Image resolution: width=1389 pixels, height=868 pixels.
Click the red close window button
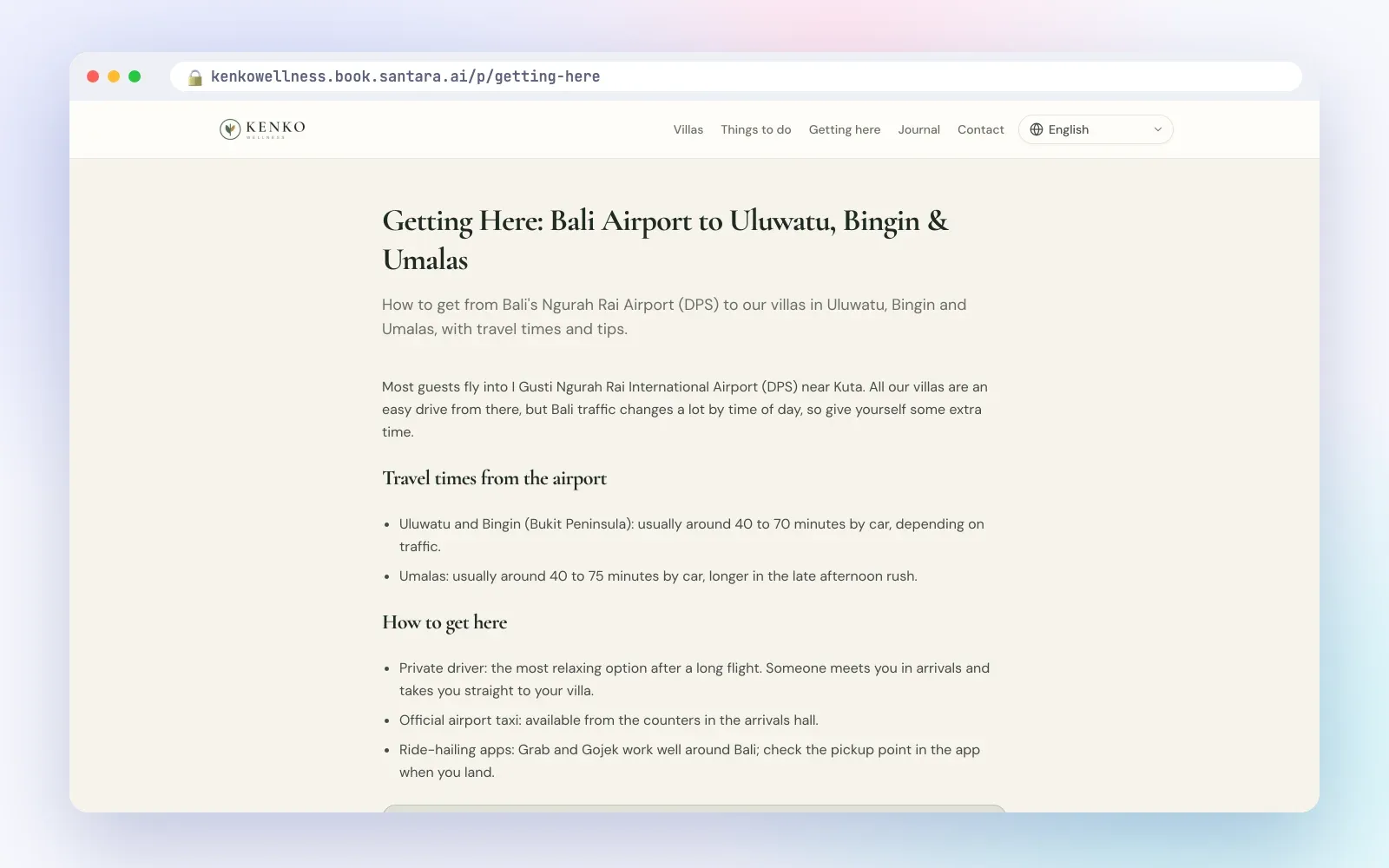coord(93,76)
